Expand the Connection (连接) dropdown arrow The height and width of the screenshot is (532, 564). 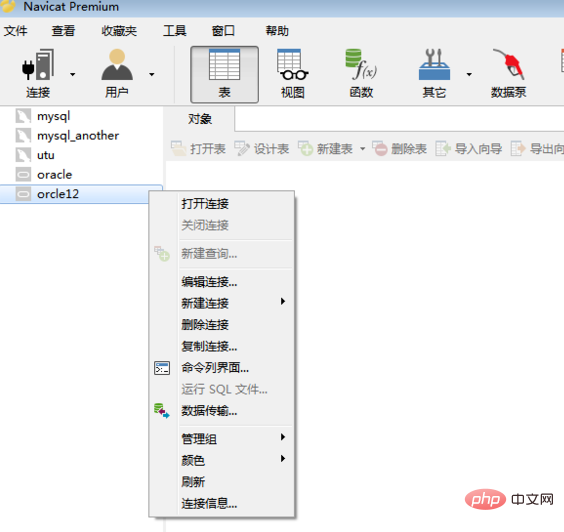tap(73, 74)
